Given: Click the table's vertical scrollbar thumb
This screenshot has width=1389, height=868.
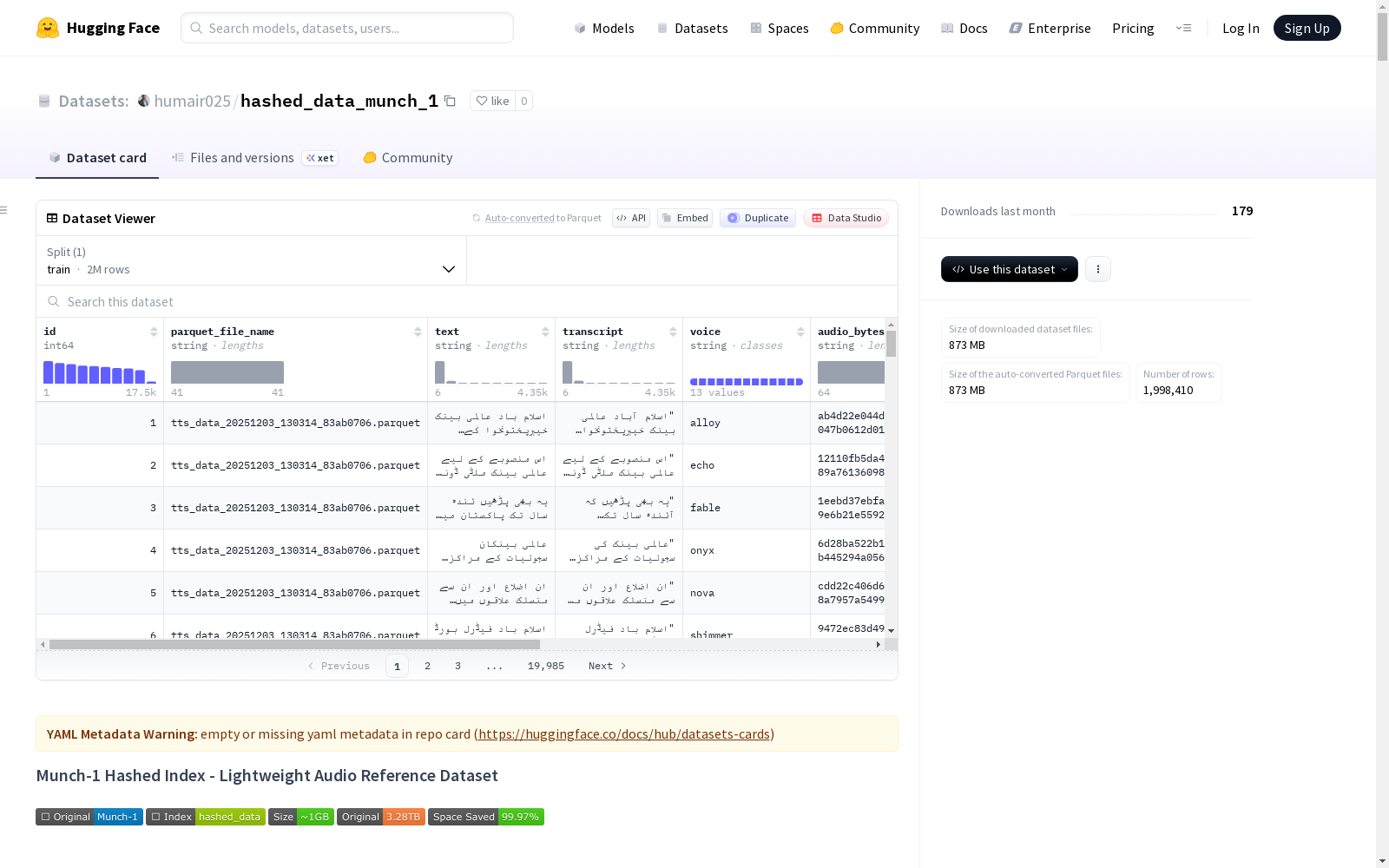Looking at the screenshot, I should [892, 344].
